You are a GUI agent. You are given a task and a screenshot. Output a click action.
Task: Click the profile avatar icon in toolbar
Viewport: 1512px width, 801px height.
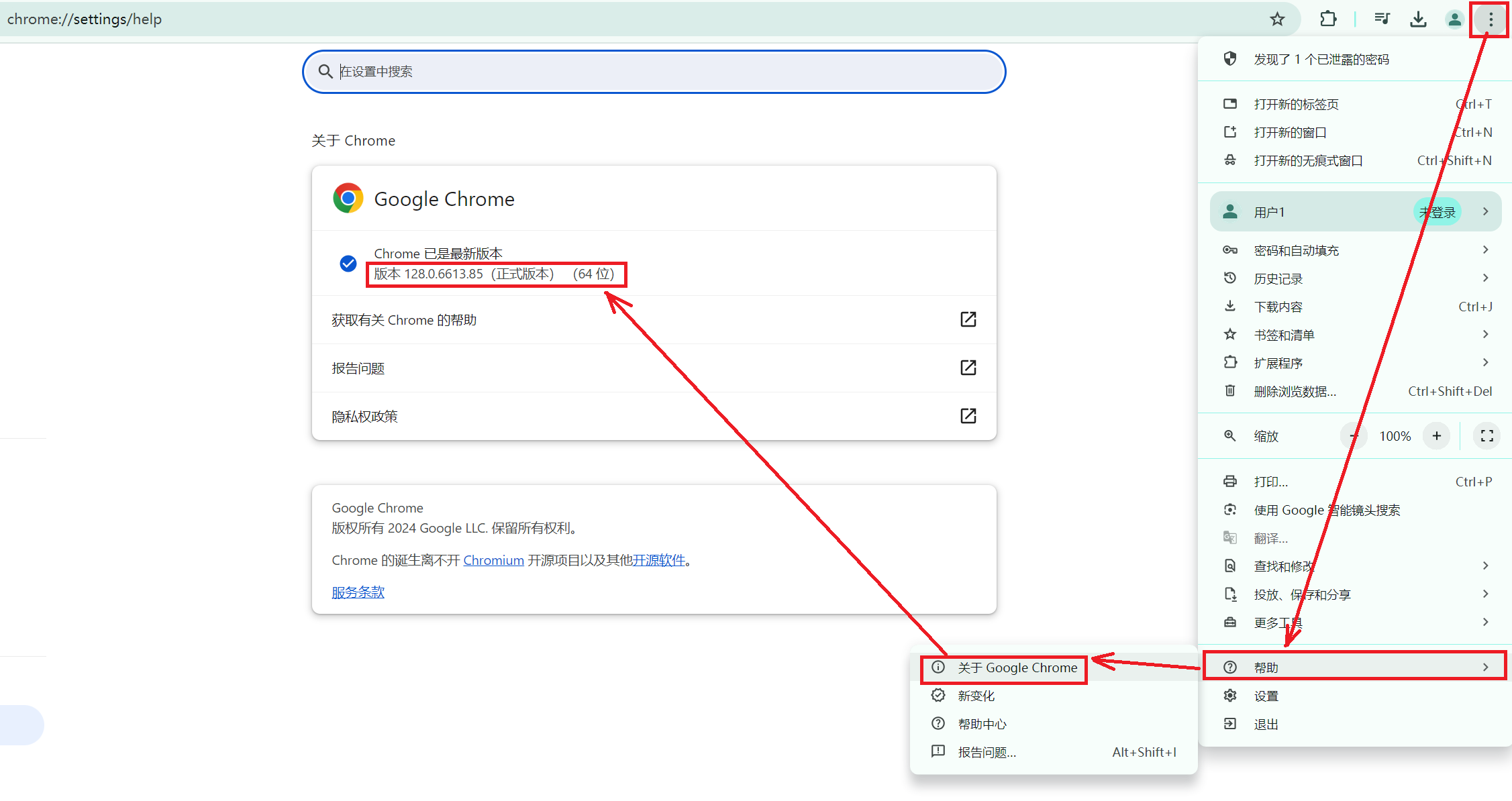click(x=1454, y=19)
